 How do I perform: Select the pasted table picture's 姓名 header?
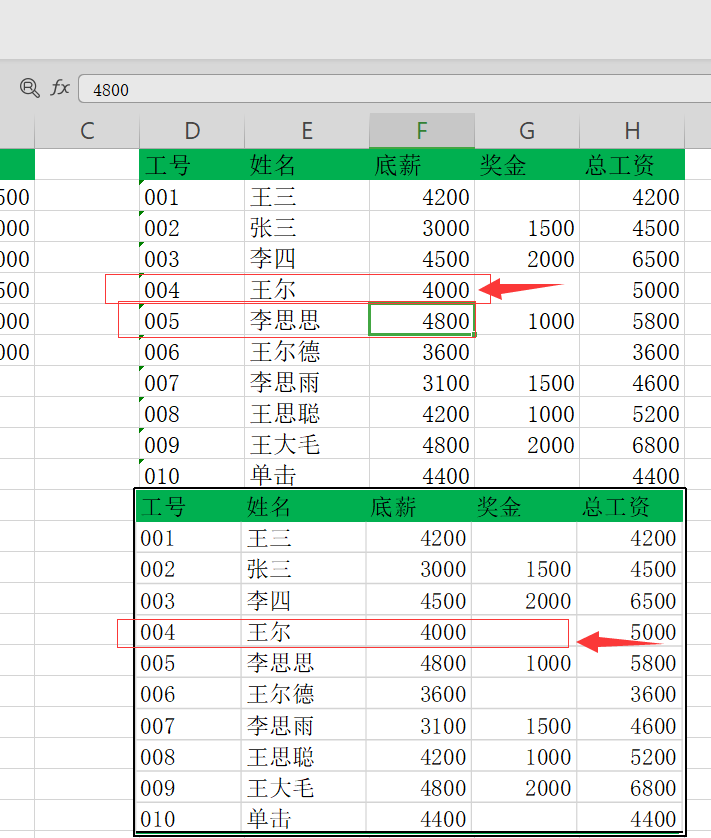coord(270,507)
